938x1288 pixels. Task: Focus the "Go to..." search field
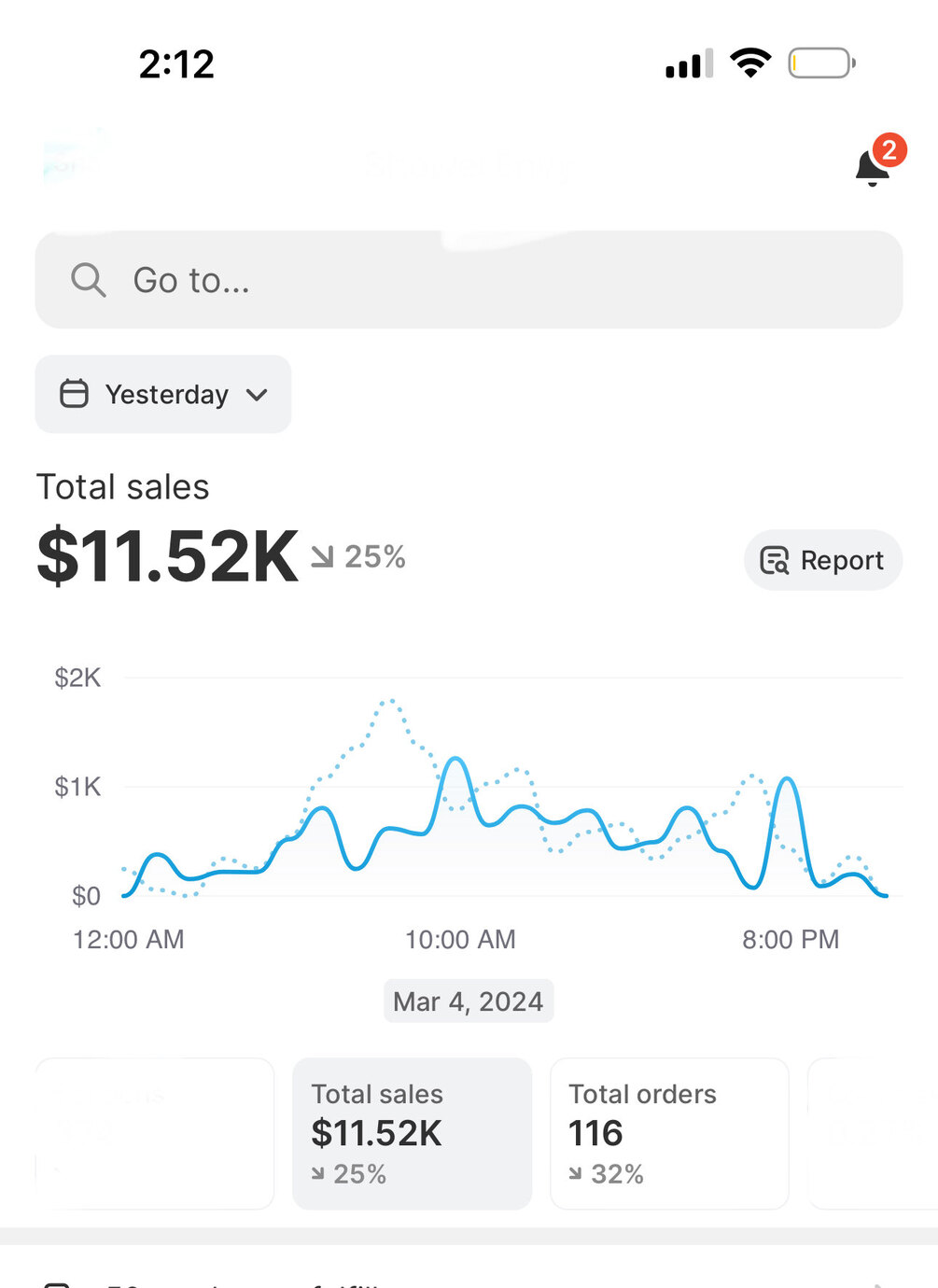[x=469, y=280]
